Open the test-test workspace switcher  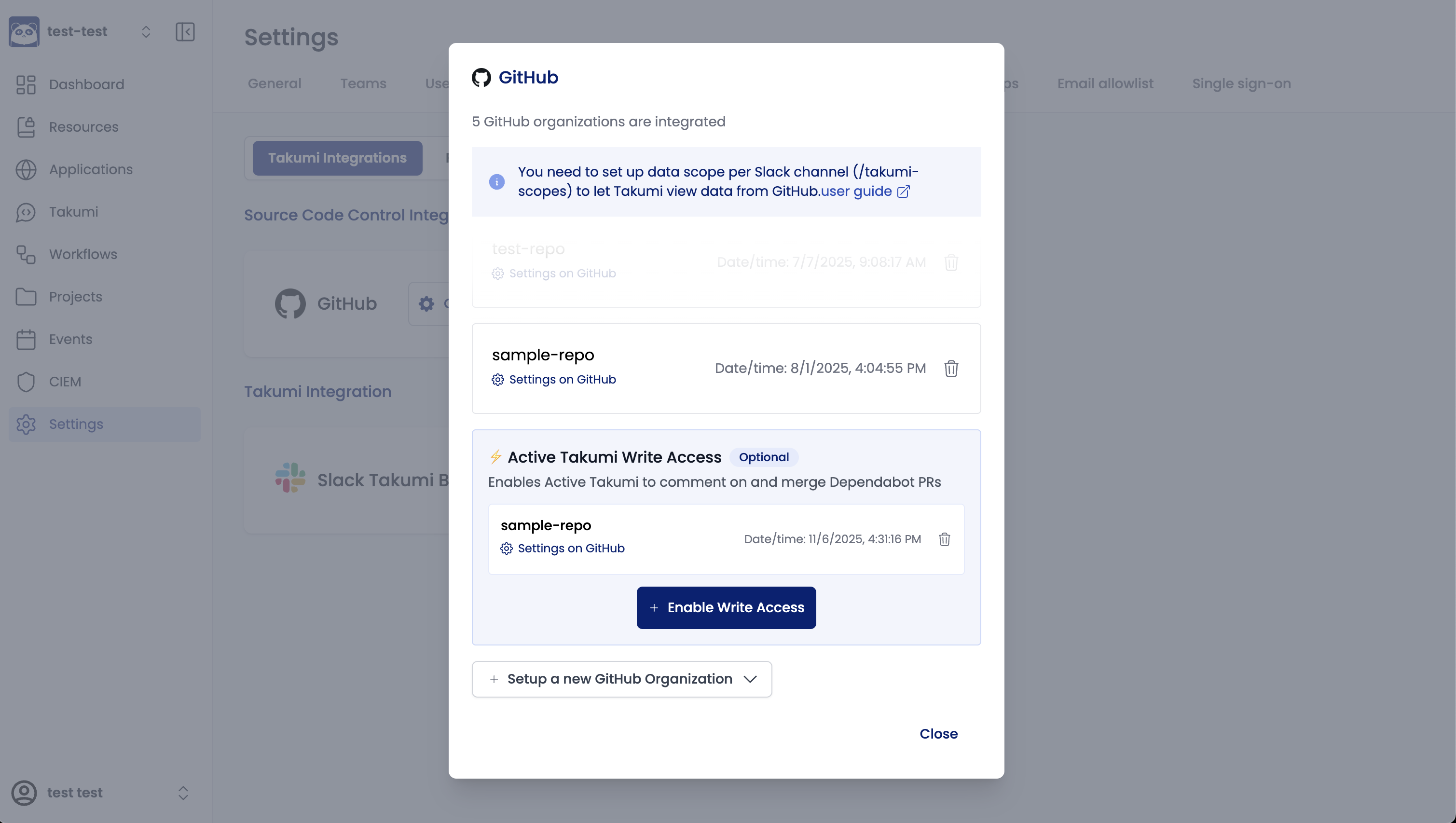pyautogui.click(x=145, y=32)
